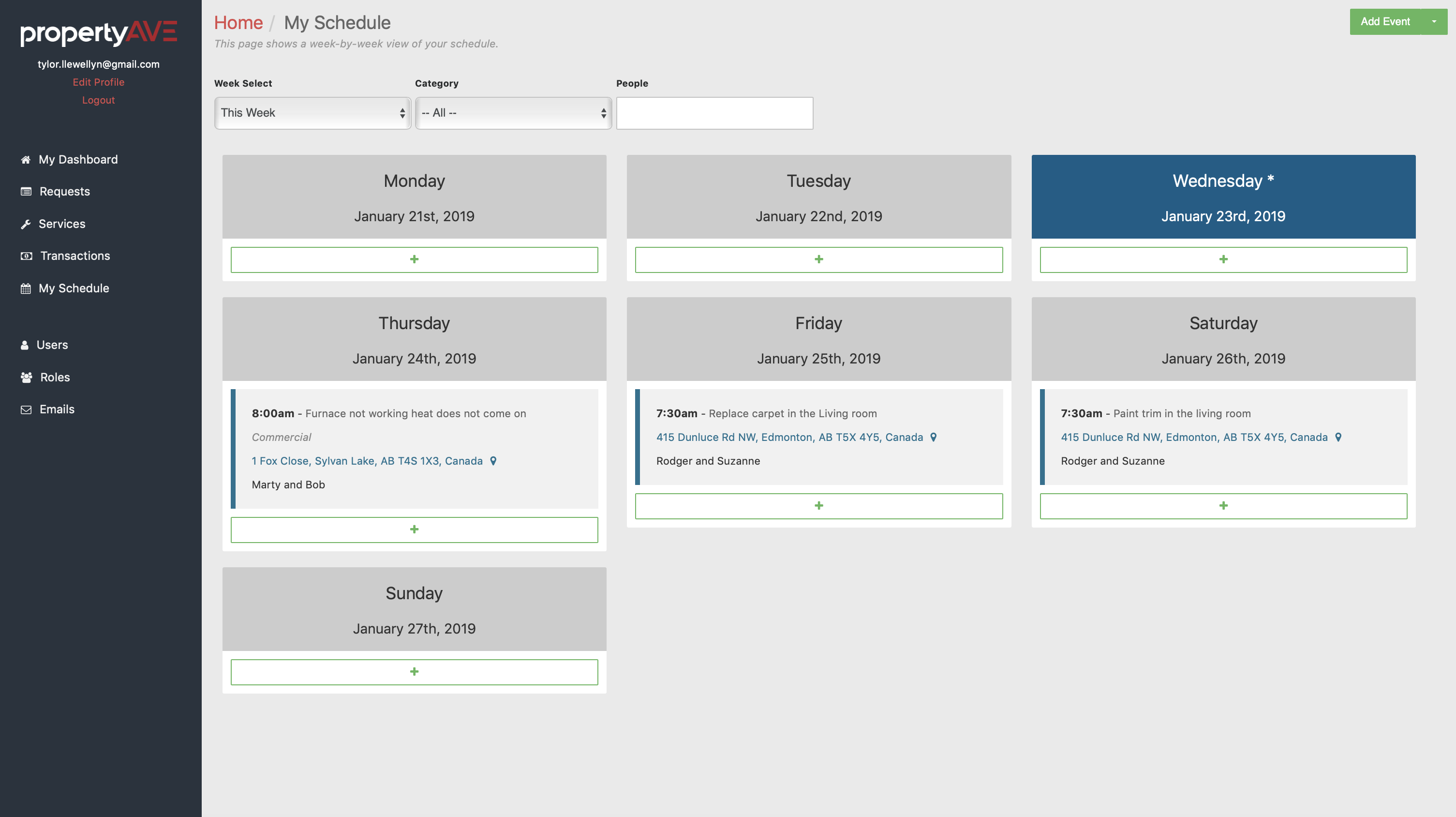Click the wrench icon for Services

26,225
